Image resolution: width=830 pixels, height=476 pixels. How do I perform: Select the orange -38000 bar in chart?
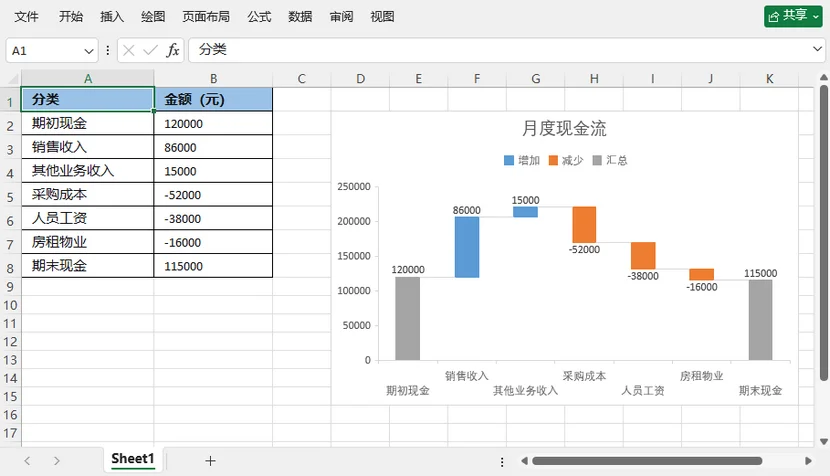click(643, 256)
